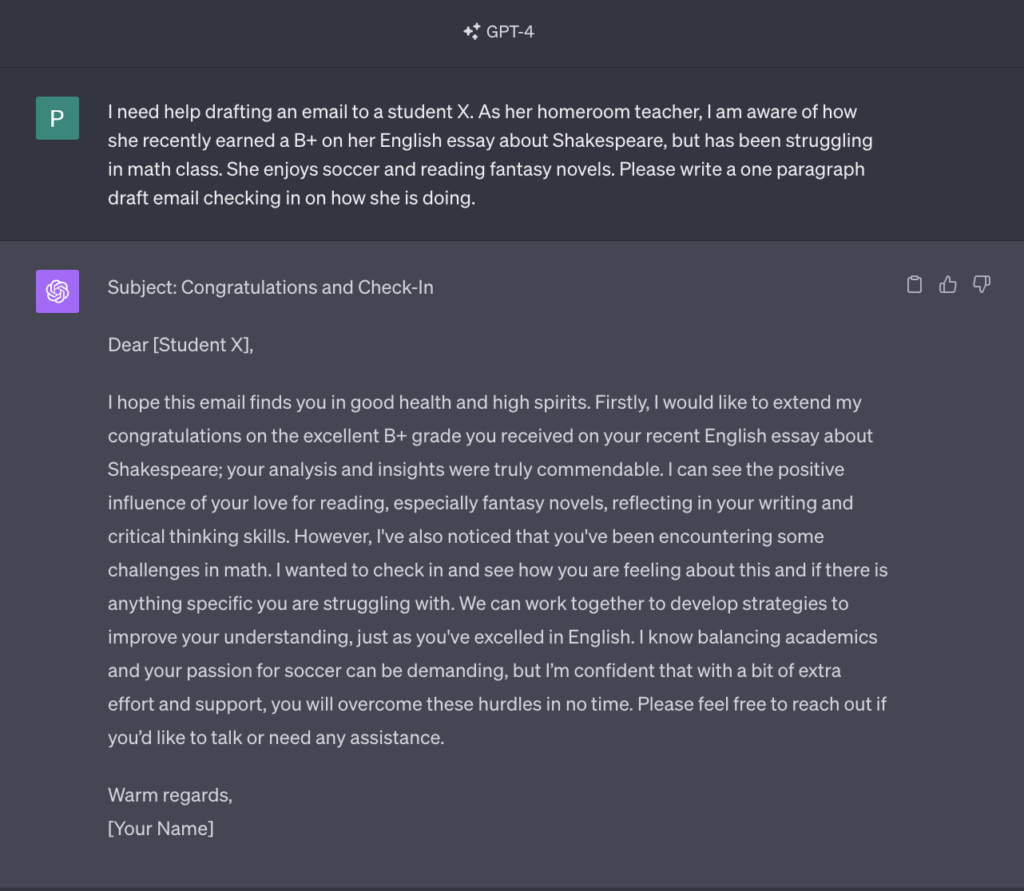Click the line starting 'improve your understanding'
The image size is (1024, 891).
pyautogui.click(x=492, y=637)
